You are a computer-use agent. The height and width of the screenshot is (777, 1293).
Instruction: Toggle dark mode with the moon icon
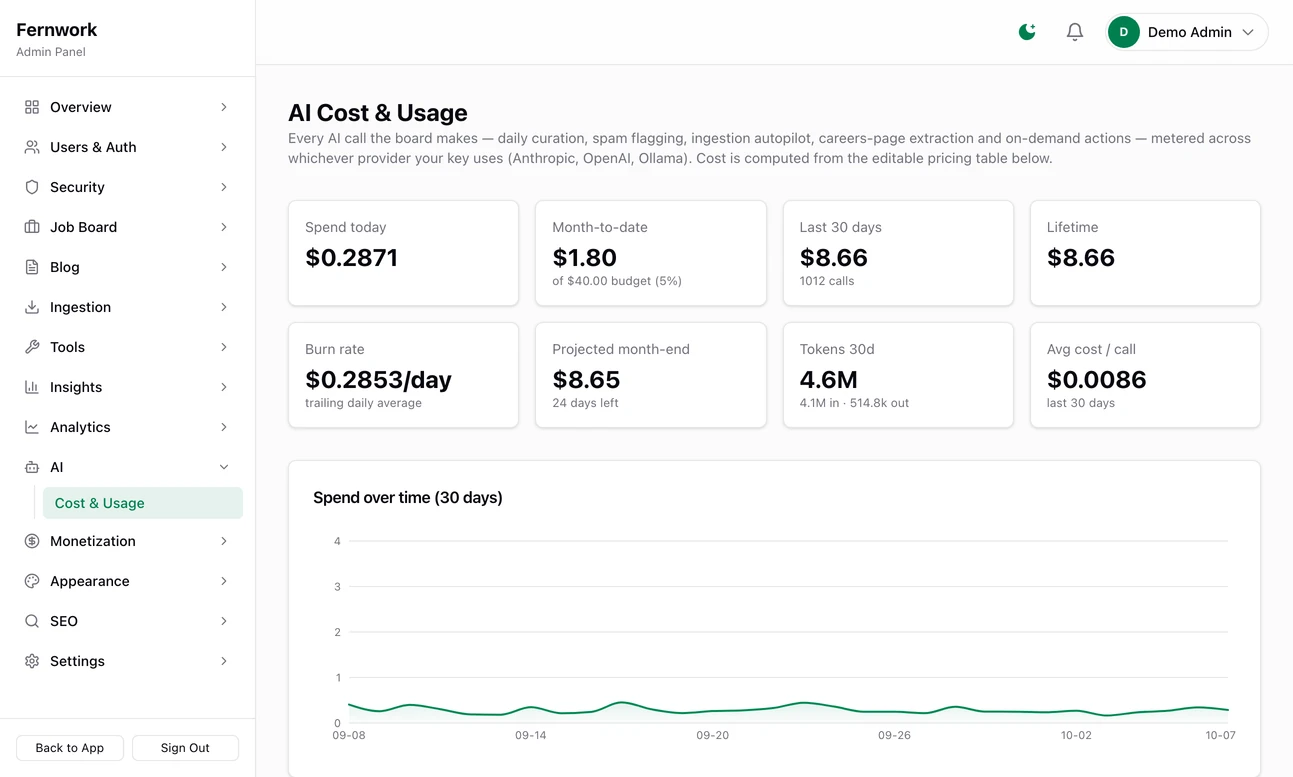click(x=1027, y=32)
